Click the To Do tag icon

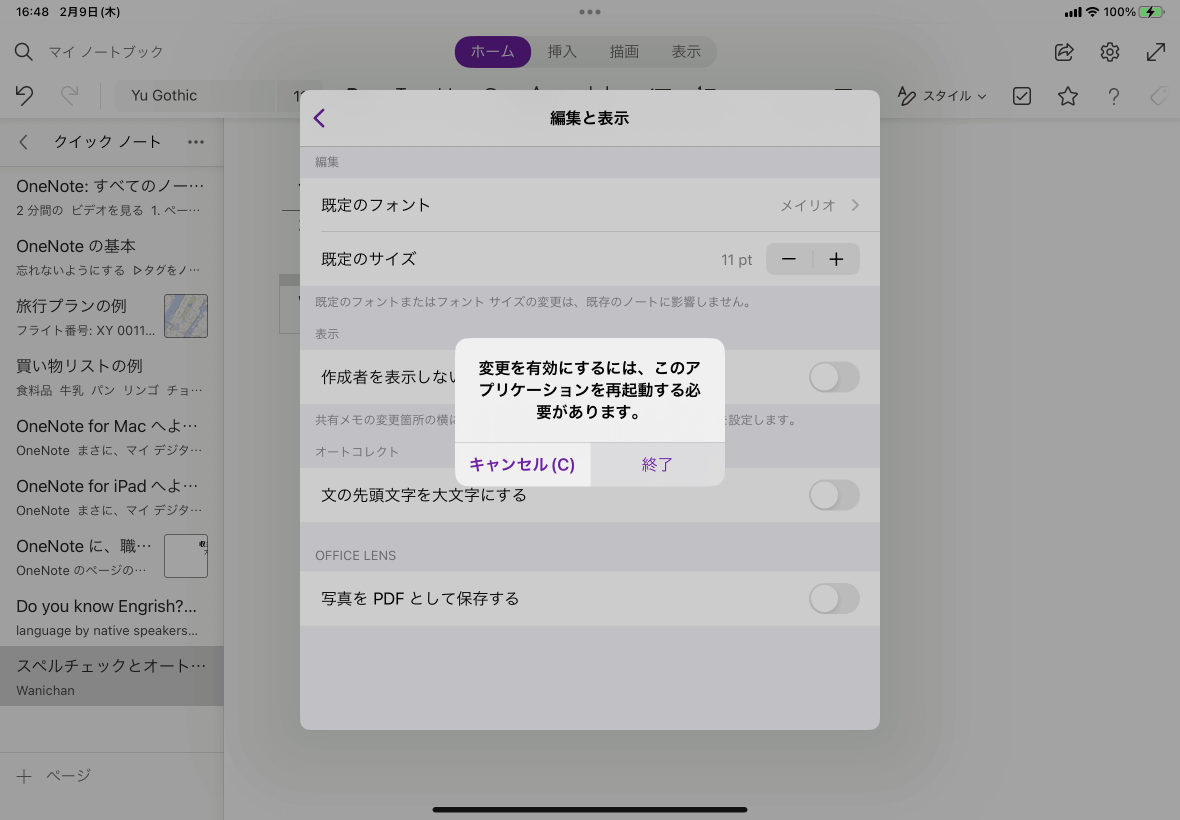tap(1021, 95)
